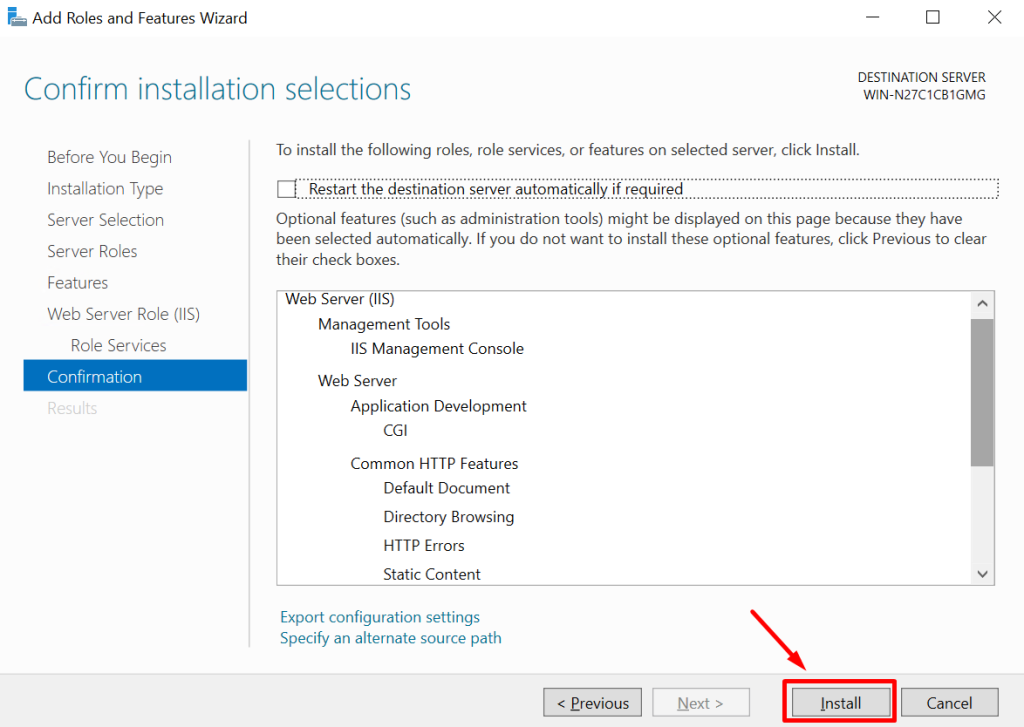Enable automatic restart of destination server
Viewport: 1024px width, 727px height.
(288, 189)
